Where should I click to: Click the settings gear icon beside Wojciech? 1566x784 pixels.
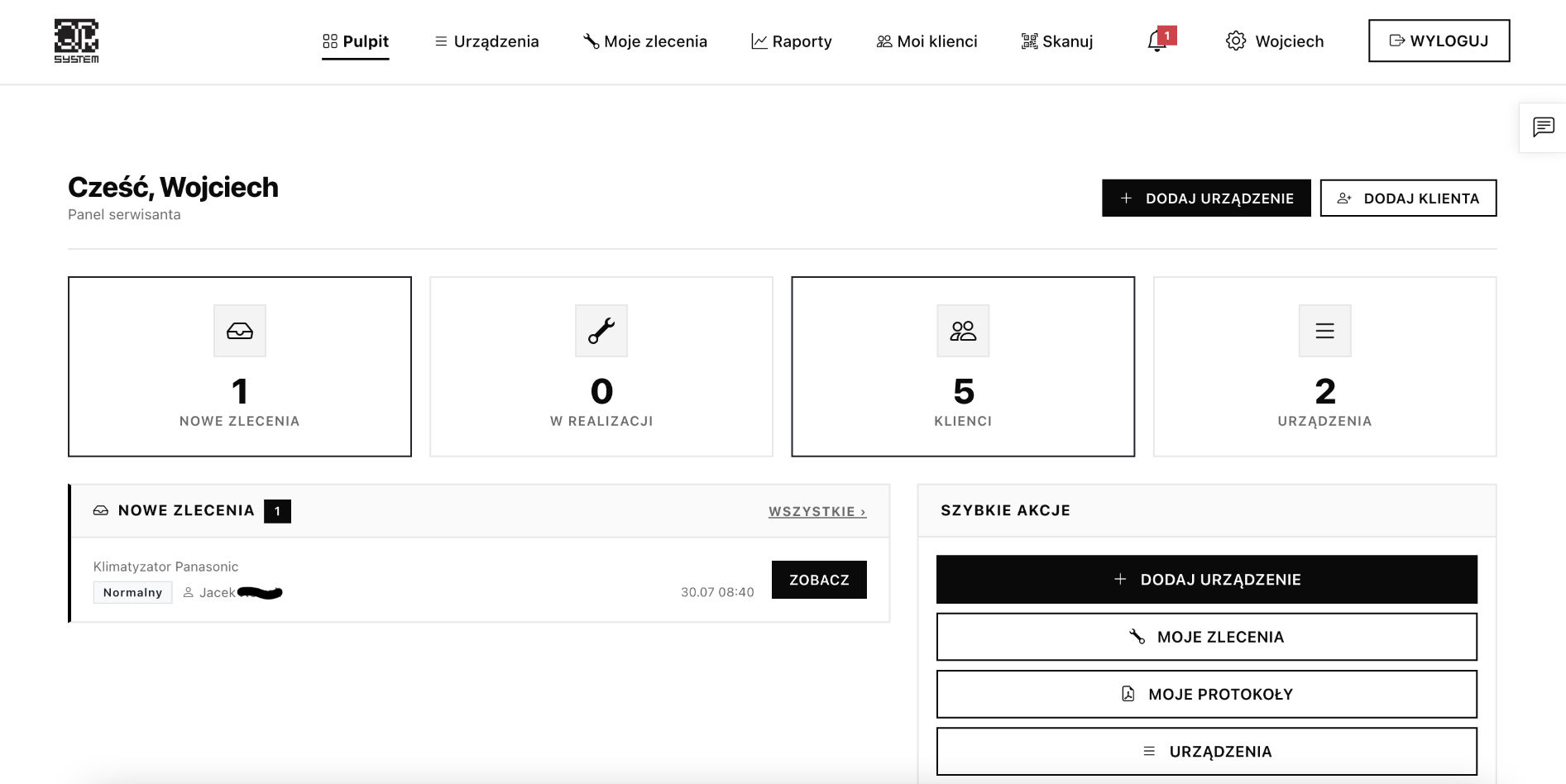click(1235, 41)
